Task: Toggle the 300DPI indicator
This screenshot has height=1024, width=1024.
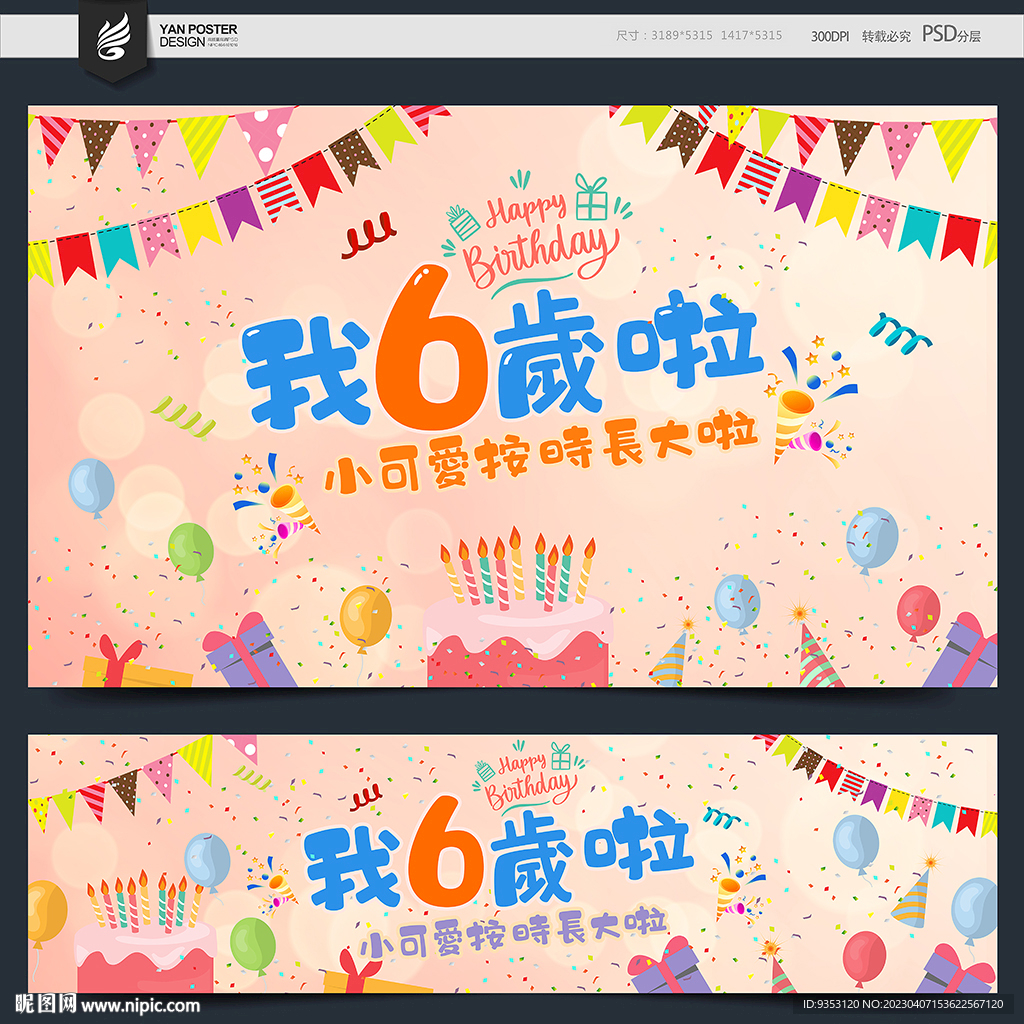Action: [829, 37]
